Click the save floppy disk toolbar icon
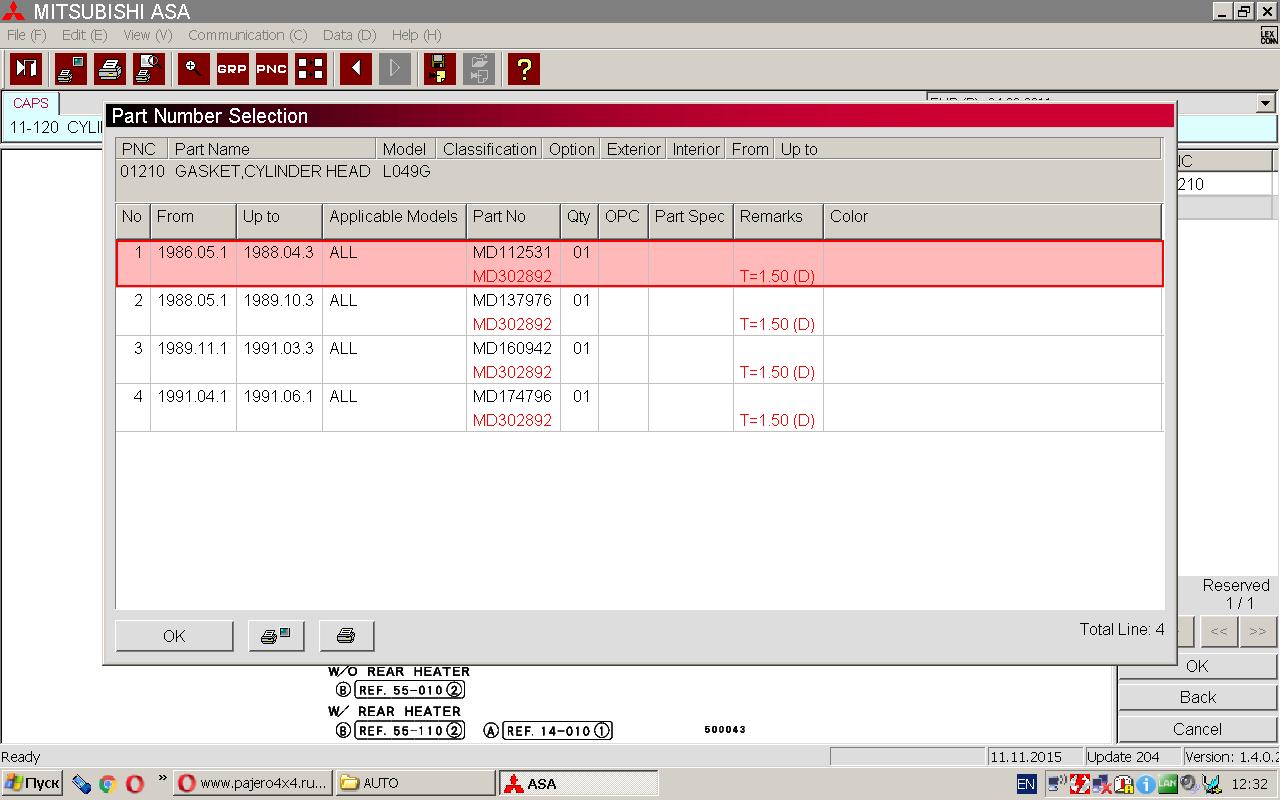This screenshot has width=1280, height=800. click(438, 69)
